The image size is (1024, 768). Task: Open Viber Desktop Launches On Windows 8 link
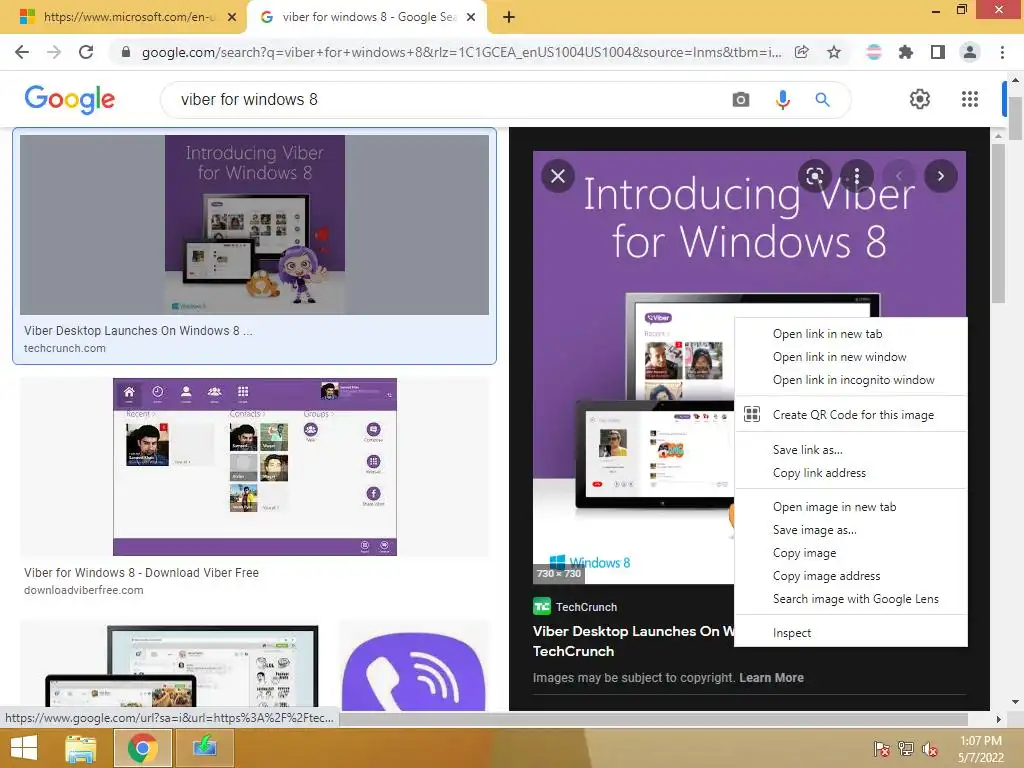138,330
